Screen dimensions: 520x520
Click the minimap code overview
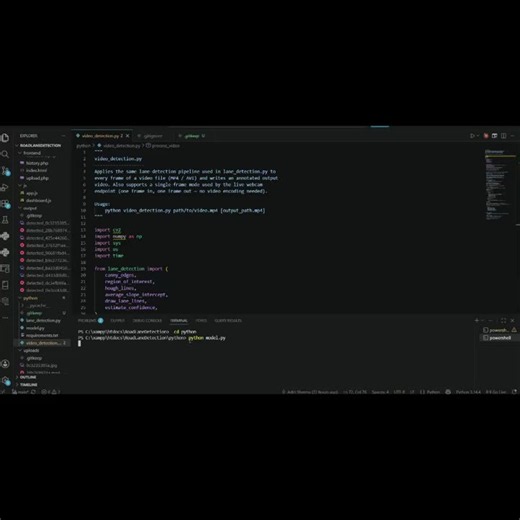pos(498,185)
